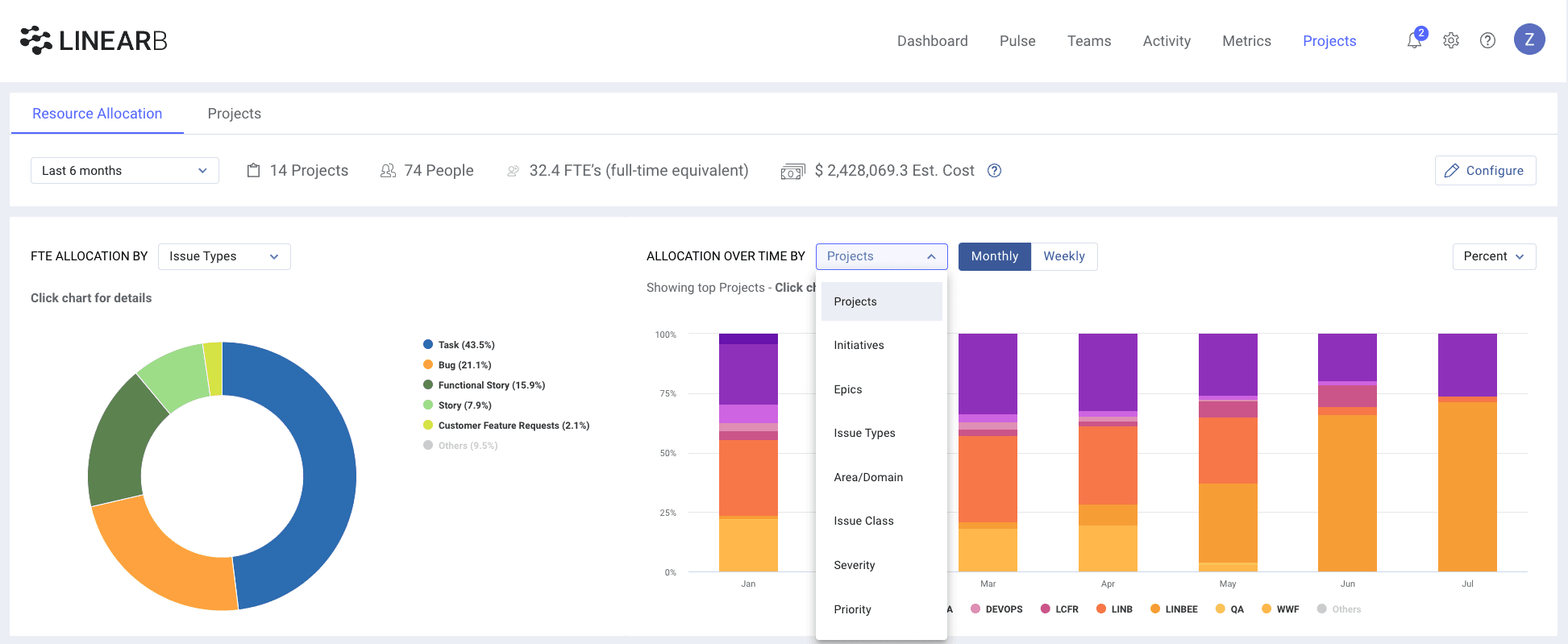The height and width of the screenshot is (644, 1568).
Task: Select Issue Types in the dropdown list
Action: click(x=881, y=433)
